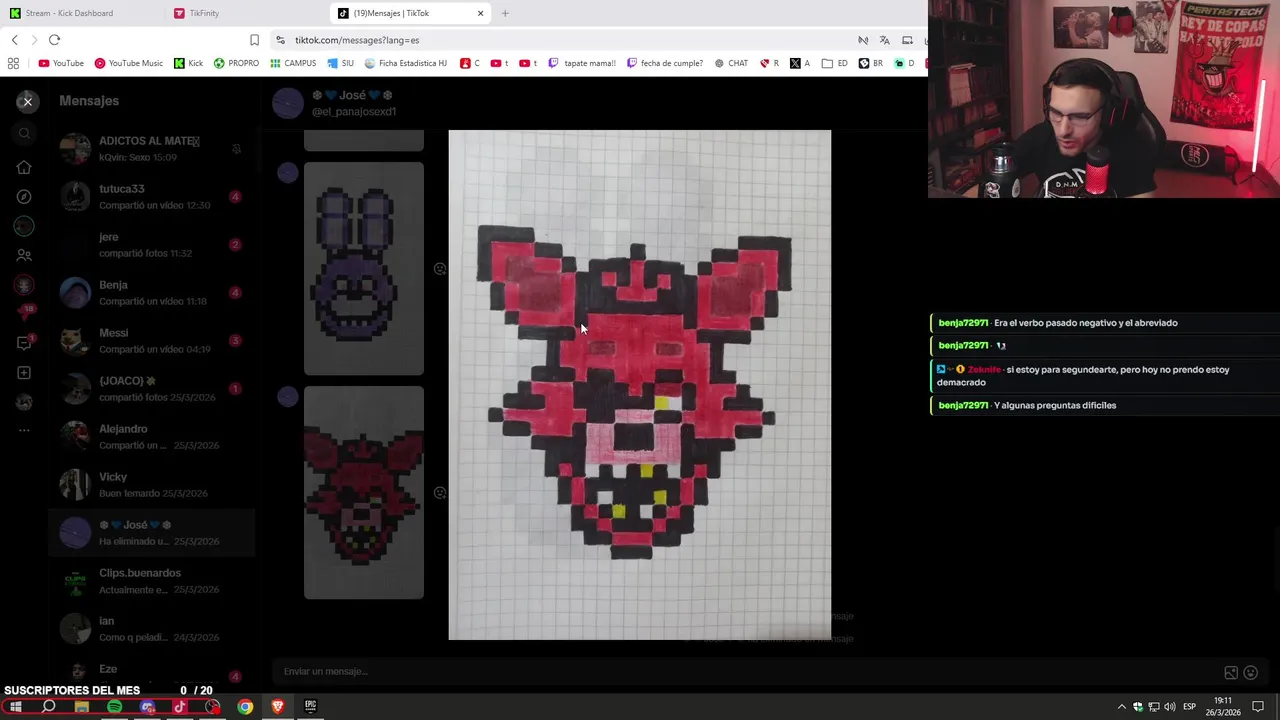Open the SIU bookmark
The image size is (1280, 720).
pyautogui.click(x=340, y=63)
